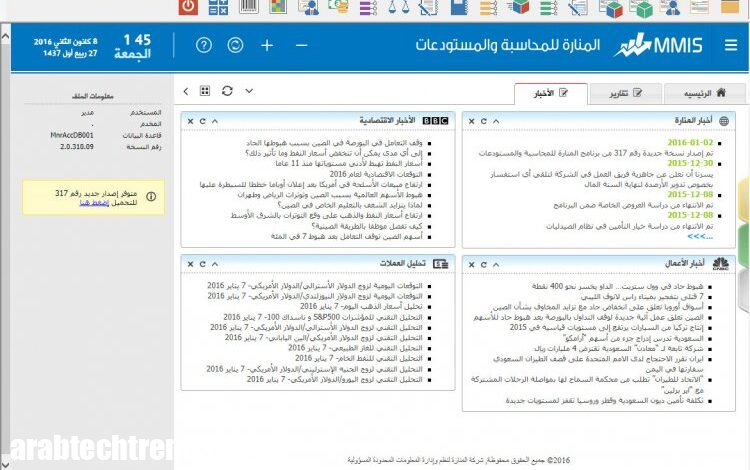Click the red power icon in top toolbar
The height and width of the screenshot is (470, 750).
click(188, 7)
